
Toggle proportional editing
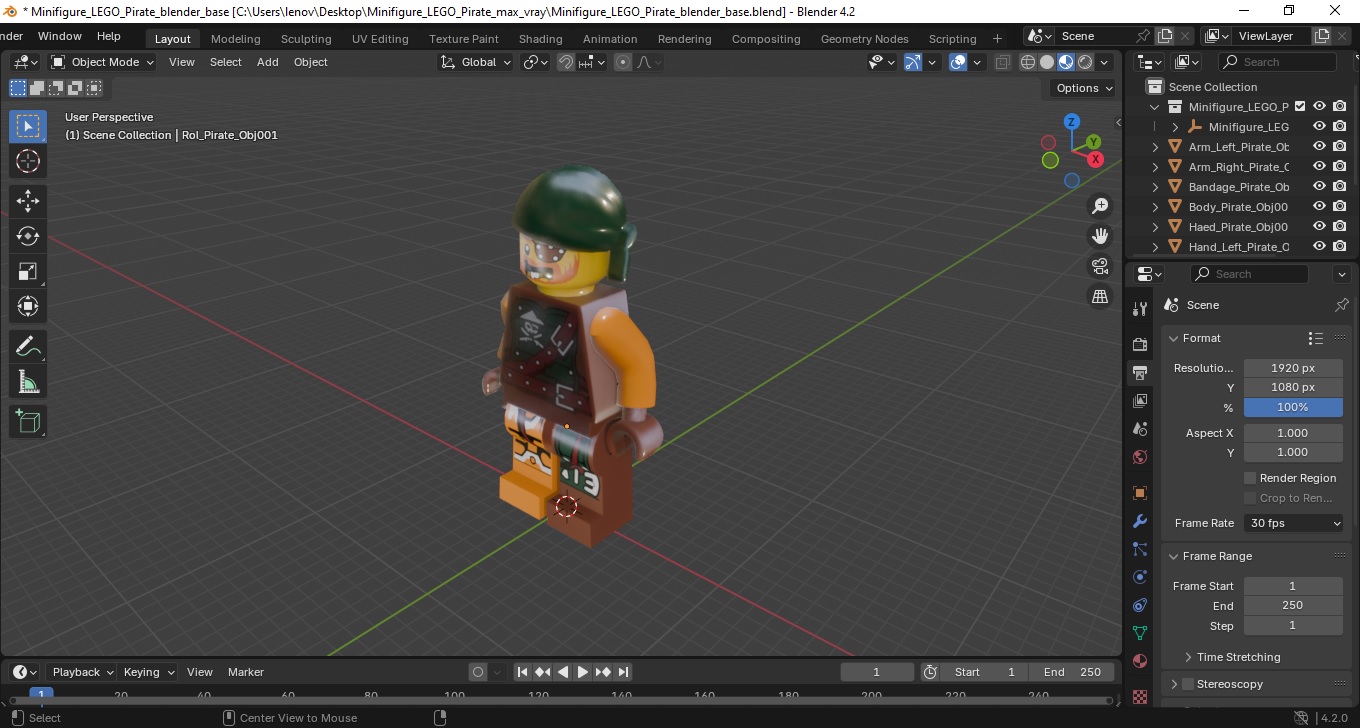pyautogui.click(x=623, y=62)
